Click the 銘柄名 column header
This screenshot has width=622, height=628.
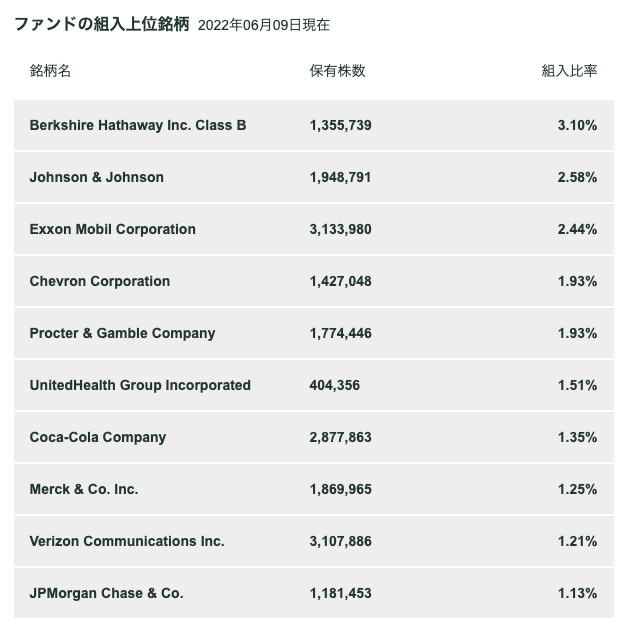tap(50, 71)
